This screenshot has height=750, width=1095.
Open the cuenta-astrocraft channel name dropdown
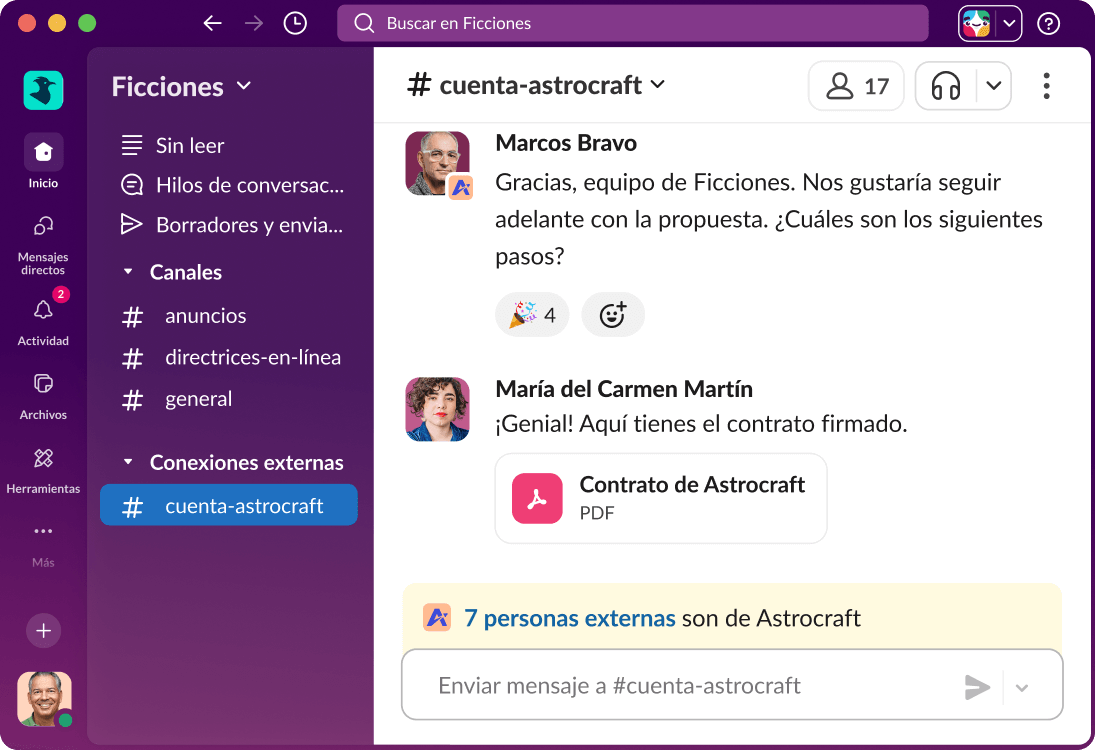[658, 86]
